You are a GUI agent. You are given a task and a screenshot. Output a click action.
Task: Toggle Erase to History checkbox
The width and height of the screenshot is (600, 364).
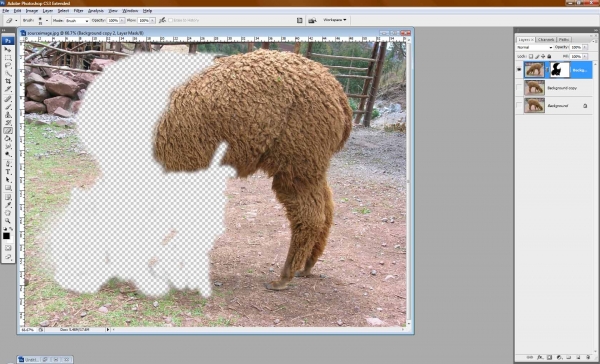[171, 20]
